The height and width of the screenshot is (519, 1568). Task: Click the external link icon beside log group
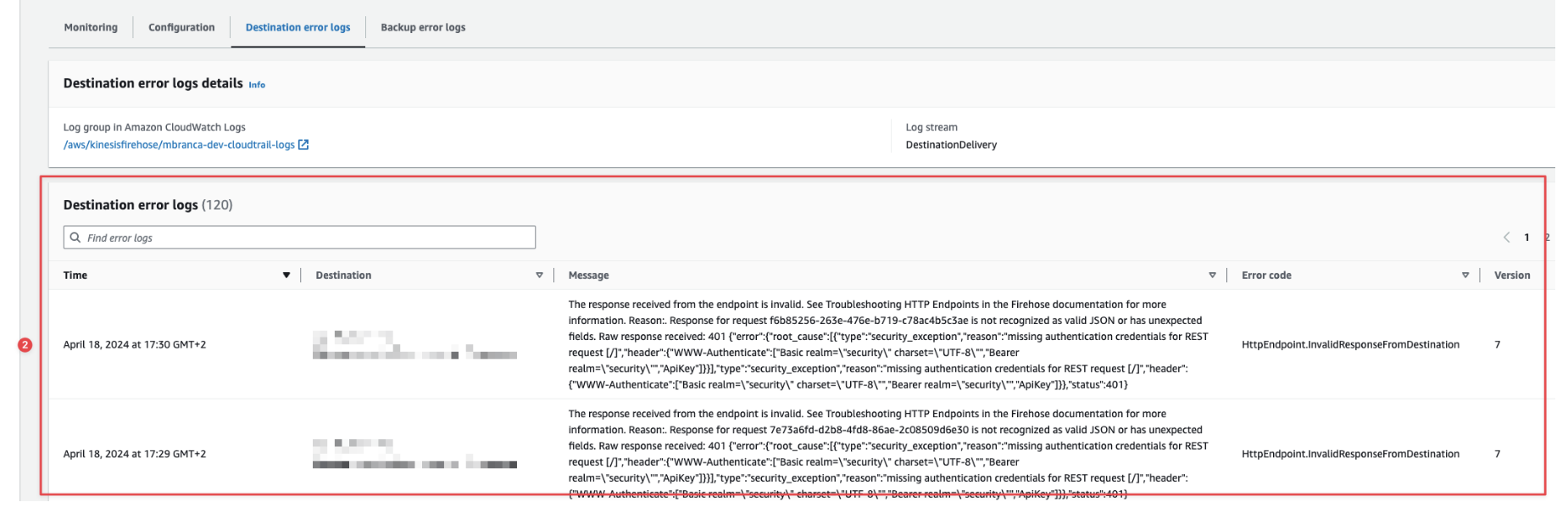click(303, 145)
